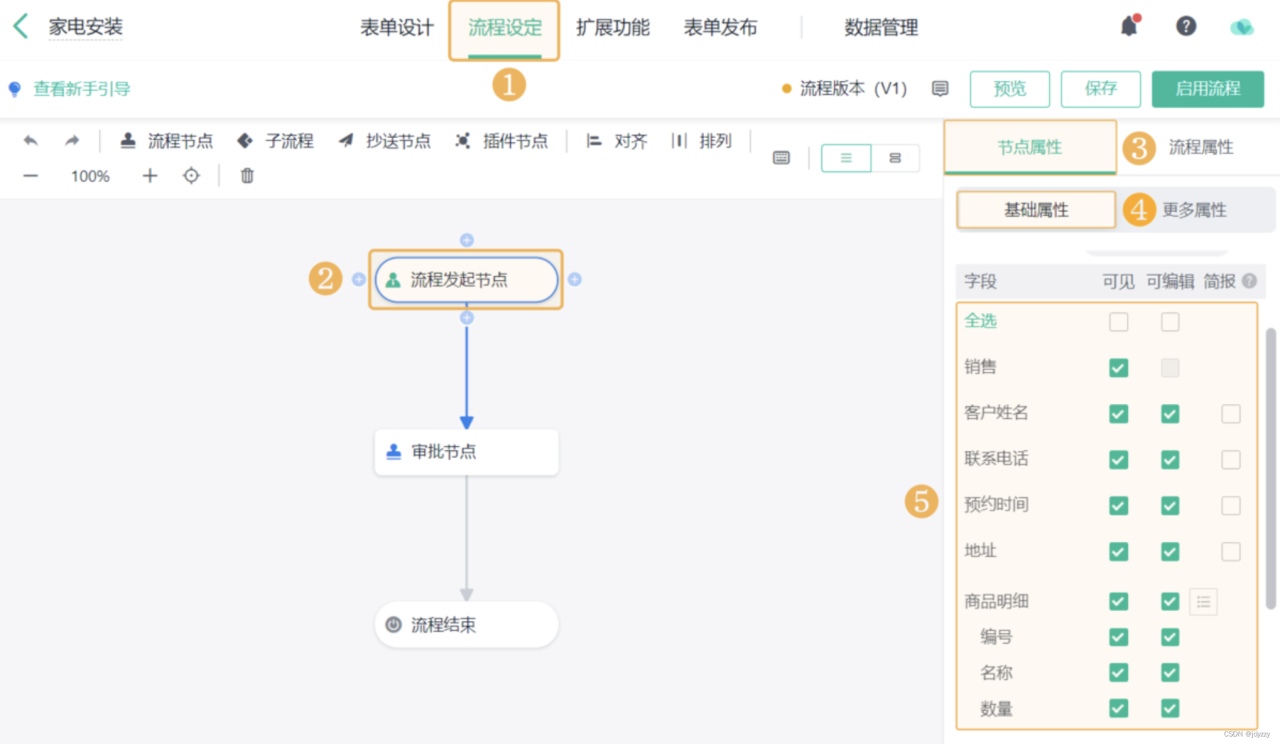Click the plus handle above 流程发起节点
The image size is (1280, 744).
[466, 240]
